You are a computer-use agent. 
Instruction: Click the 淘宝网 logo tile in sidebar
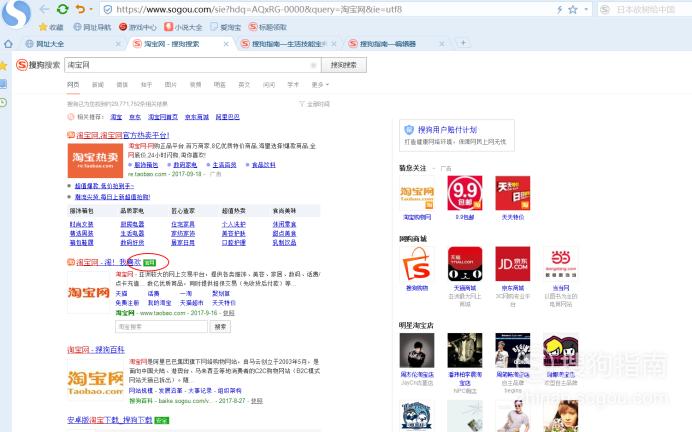pyautogui.click(x=417, y=193)
